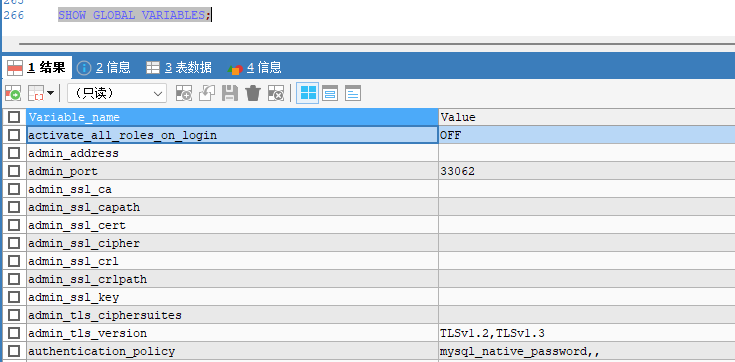
Task: Select the 33062 value cell
Action: [x=587, y=171]
